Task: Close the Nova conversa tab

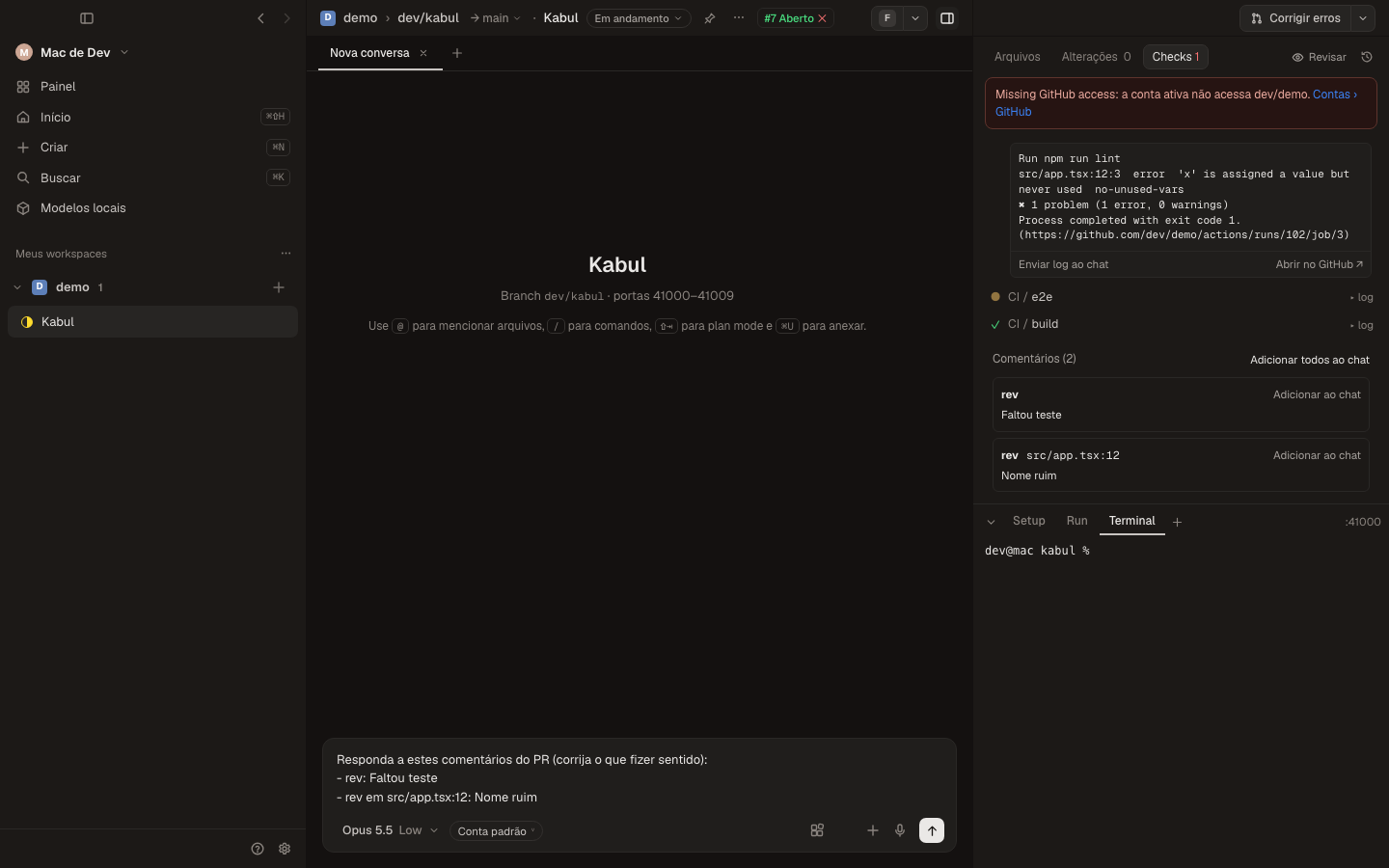Action: 423,53
